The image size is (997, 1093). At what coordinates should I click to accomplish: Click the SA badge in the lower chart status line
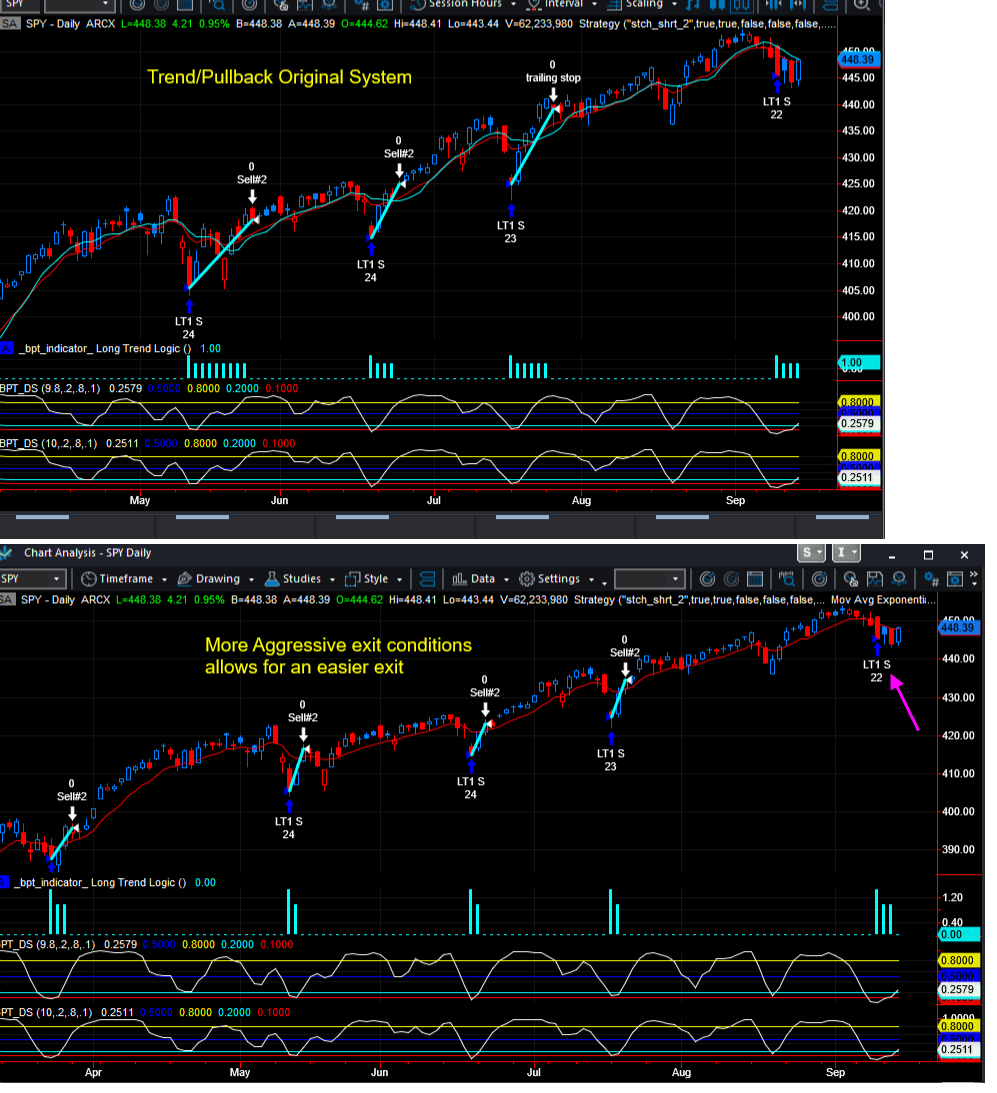coord(7,599)
